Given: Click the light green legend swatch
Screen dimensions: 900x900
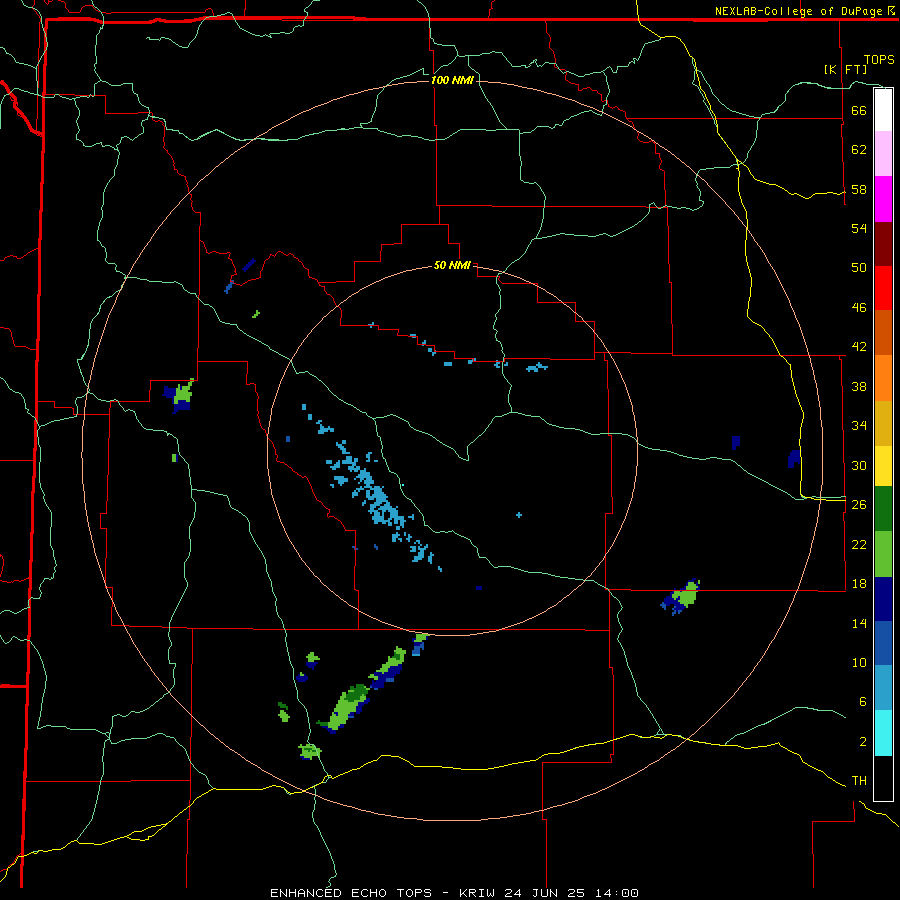Looking at the screenshot, I should pyautogui.click(x=883, y=554).
